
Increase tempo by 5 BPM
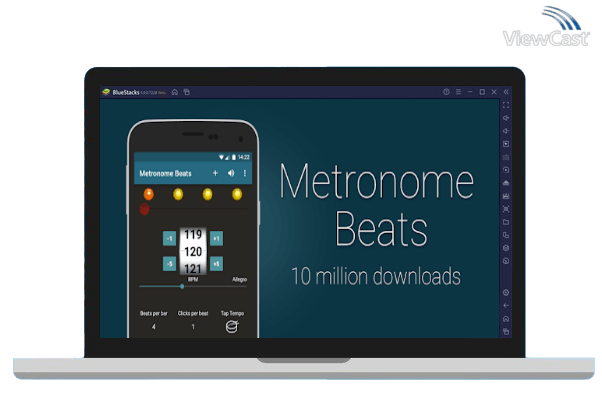click(x=217, y=264)
